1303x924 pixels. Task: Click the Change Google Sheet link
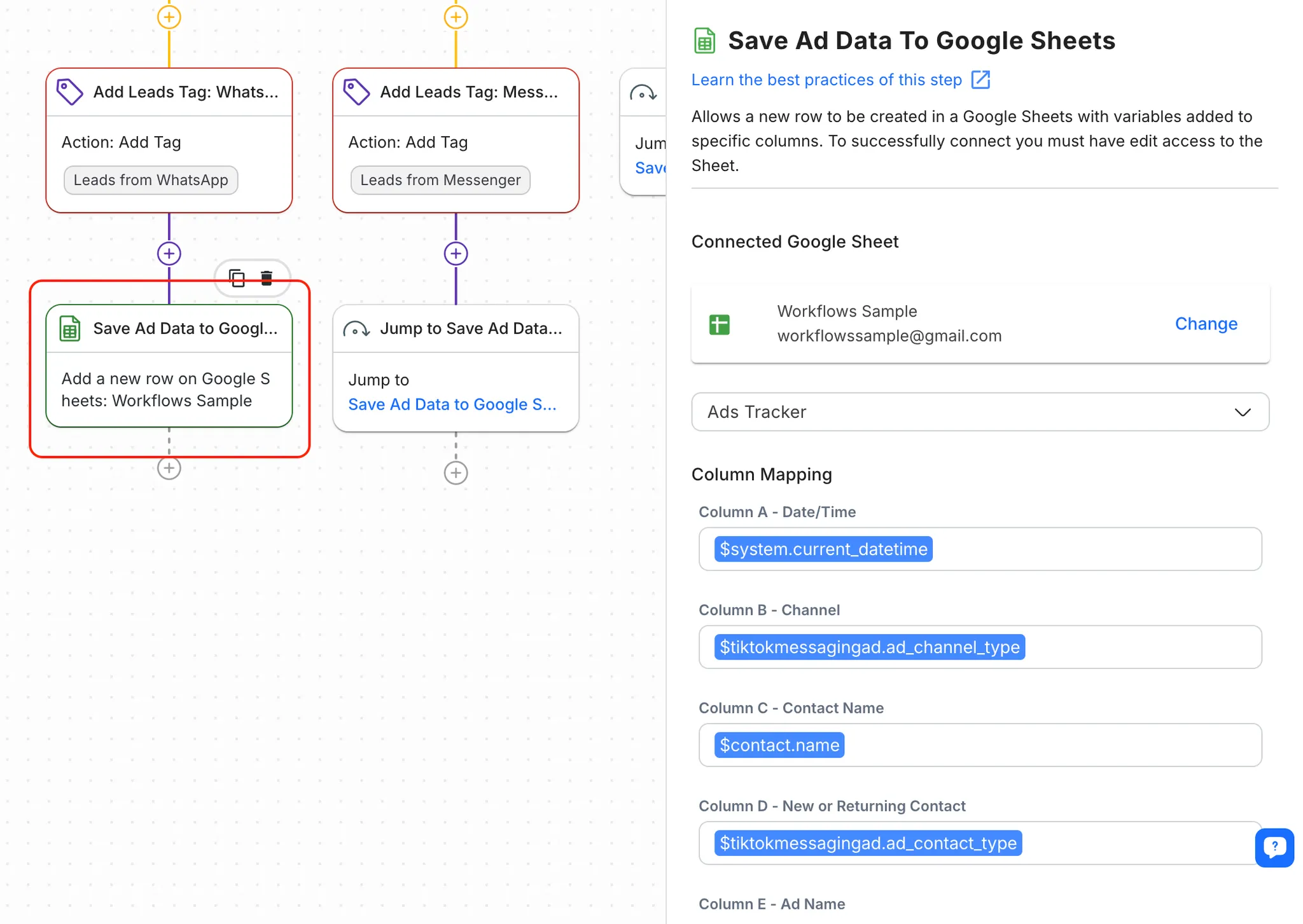(x=1206, y=324)
